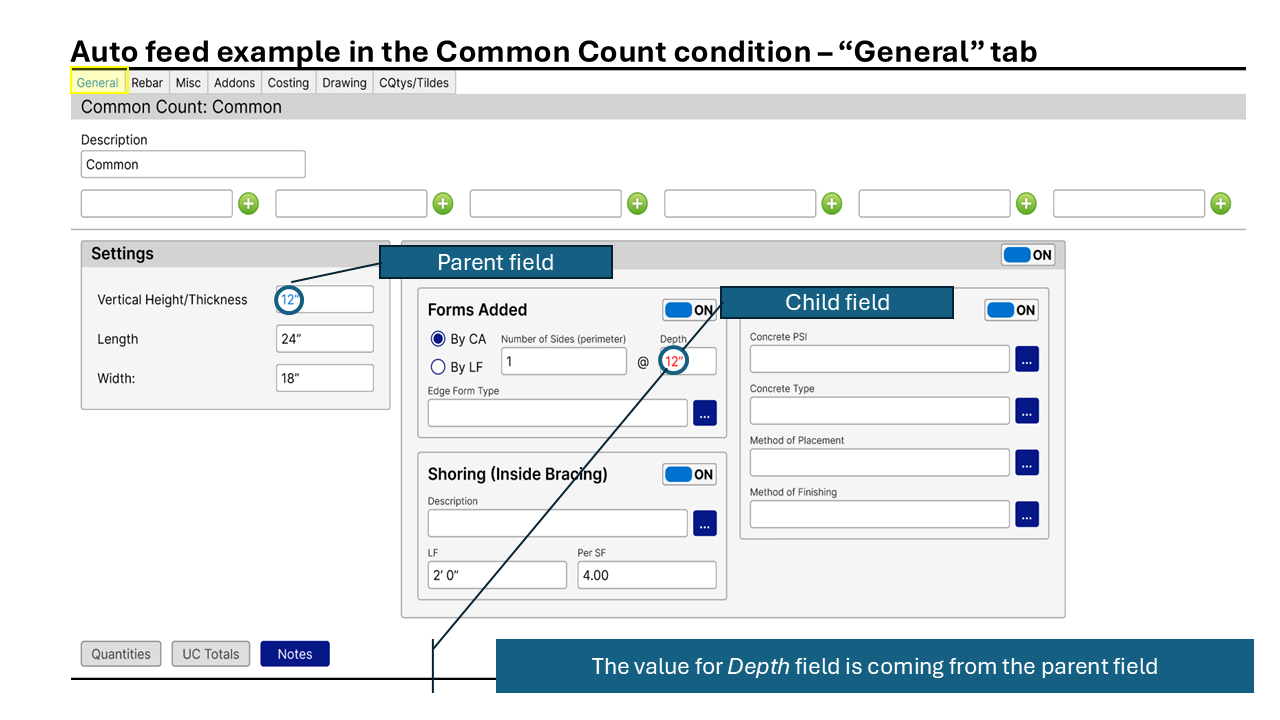This screenshot has height=720, width=1280.
Task: Click the first green plus icon
Action: (248, 204)
